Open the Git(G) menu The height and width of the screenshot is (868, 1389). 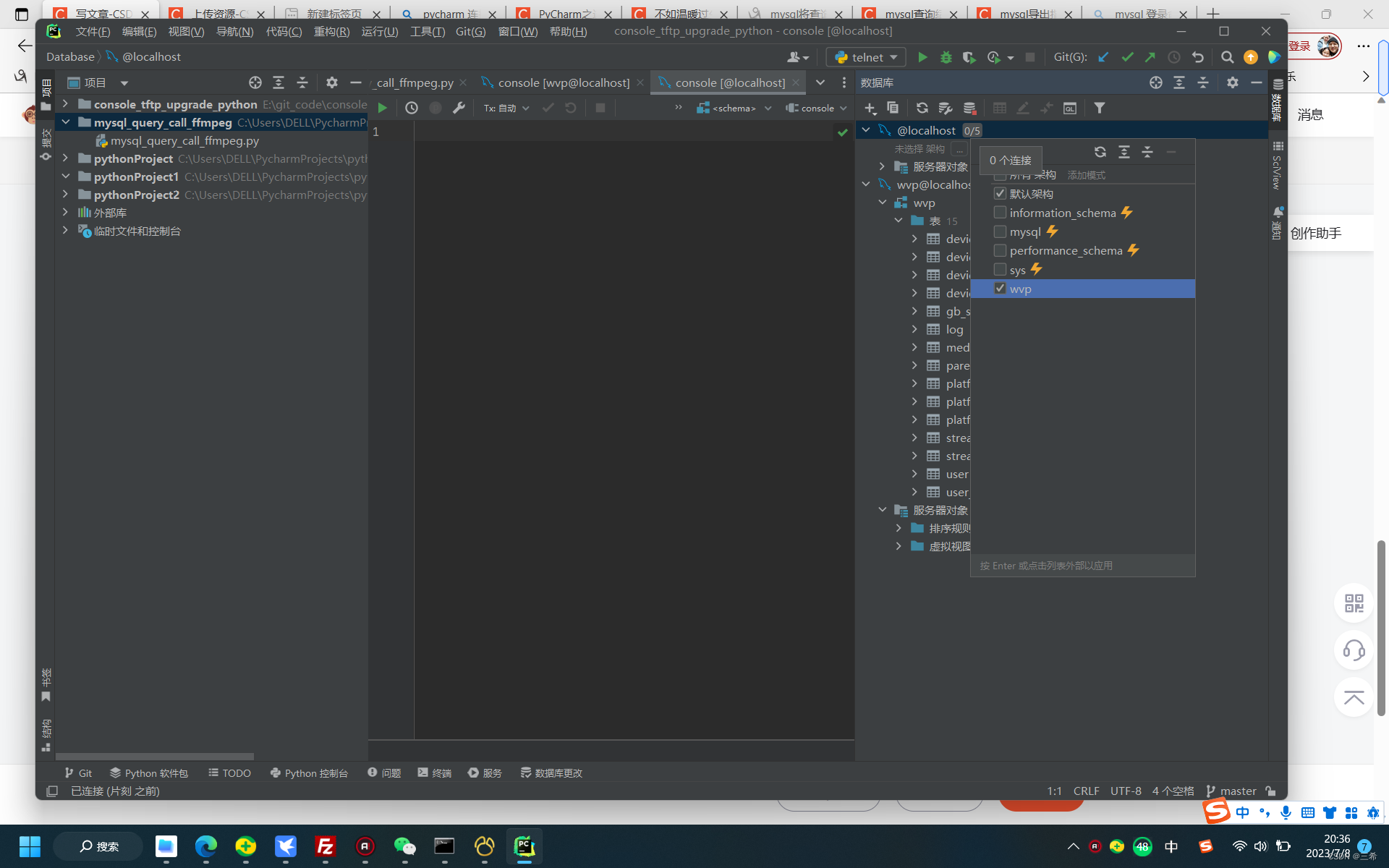470,31
